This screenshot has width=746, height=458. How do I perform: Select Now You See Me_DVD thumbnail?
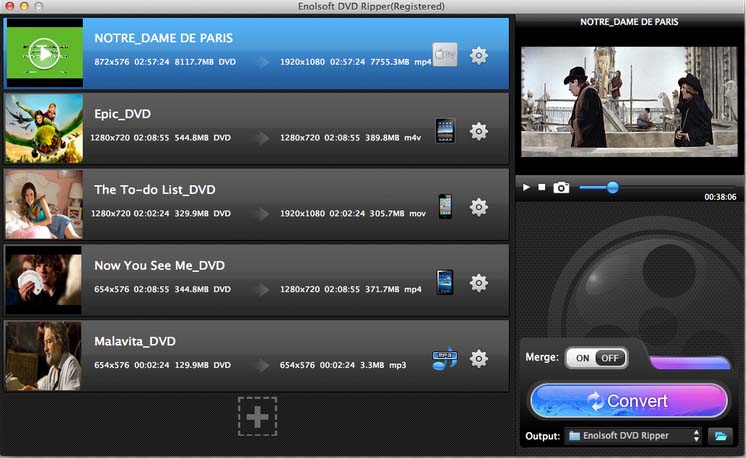(43, 280)
